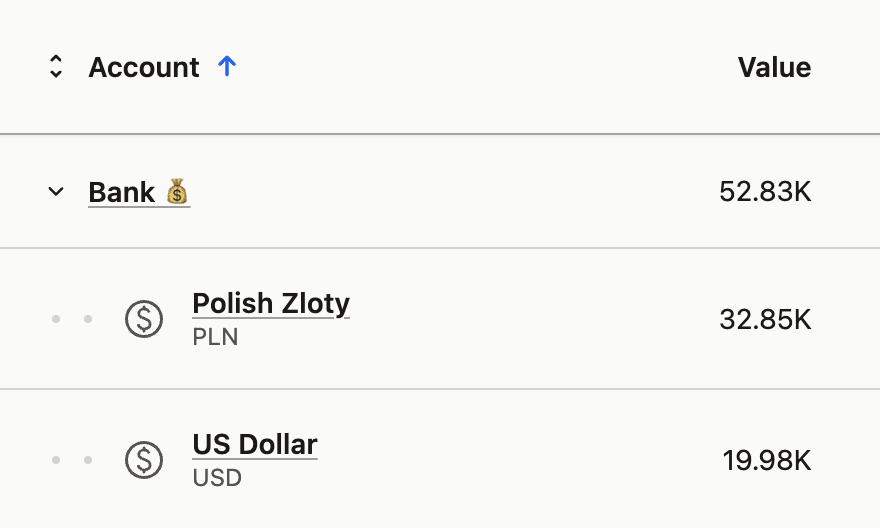Click the second dot before US Dollar icon
The width and height of the screenshot is (880, 528).
pyautogui.click(x=88, y=460)
